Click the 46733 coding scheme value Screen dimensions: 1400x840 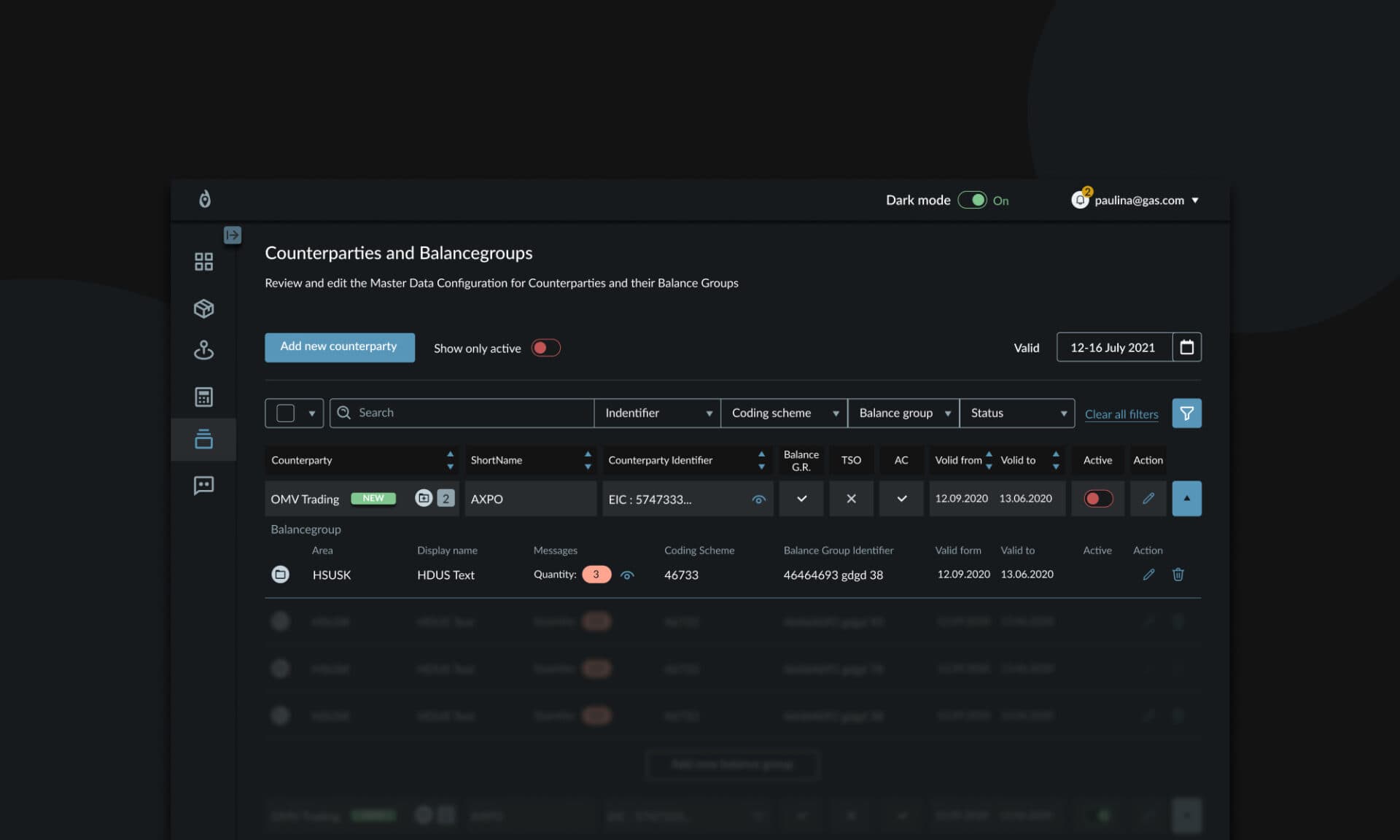(681, 575)
